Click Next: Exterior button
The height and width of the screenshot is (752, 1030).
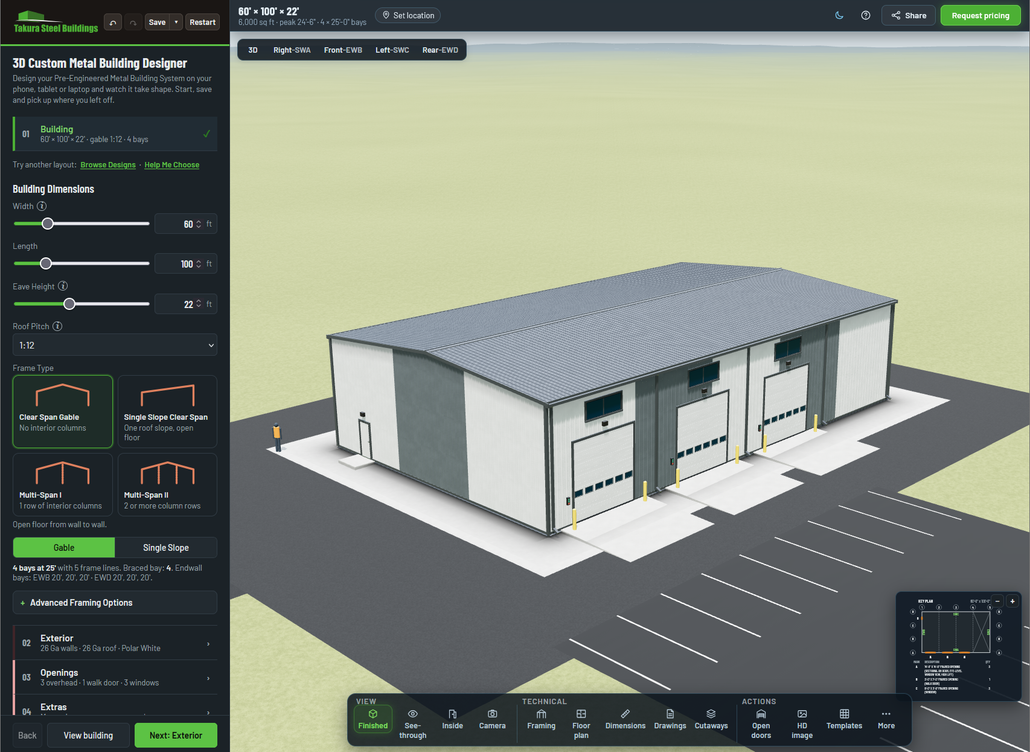pos(175,736)
